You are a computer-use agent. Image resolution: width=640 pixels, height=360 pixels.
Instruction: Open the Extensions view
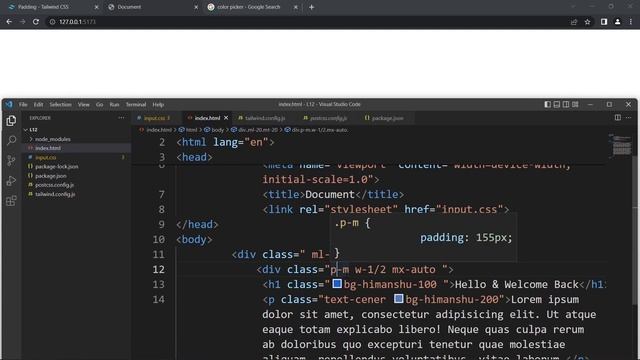tap(11, 200)
